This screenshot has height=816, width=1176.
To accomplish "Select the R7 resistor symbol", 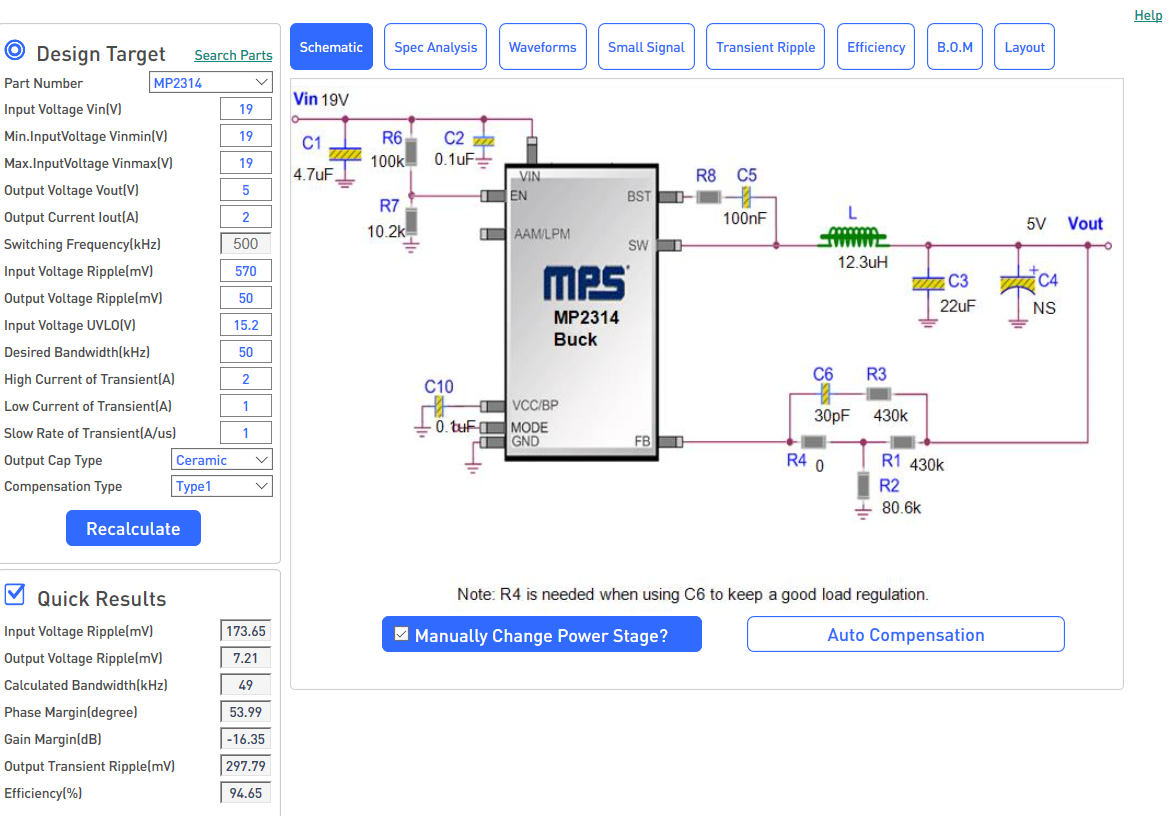I will [x=411, y=222].
